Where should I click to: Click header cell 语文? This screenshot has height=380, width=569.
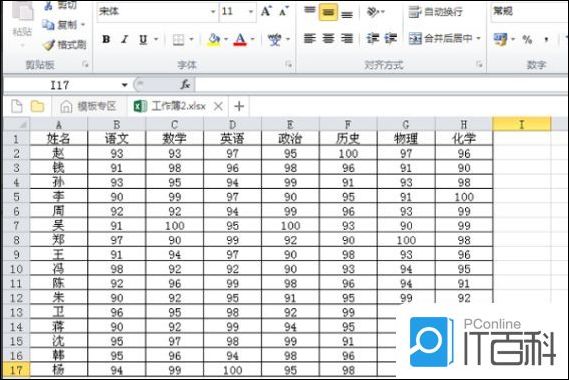click(116, 138)
